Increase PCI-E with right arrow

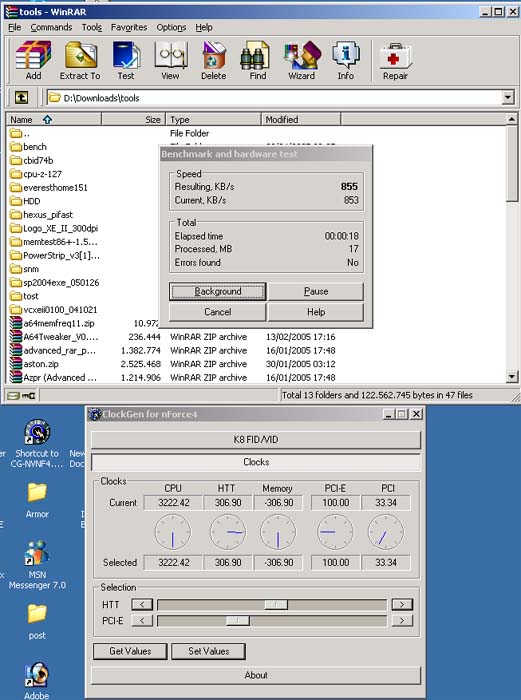click(x=402, y=621)
